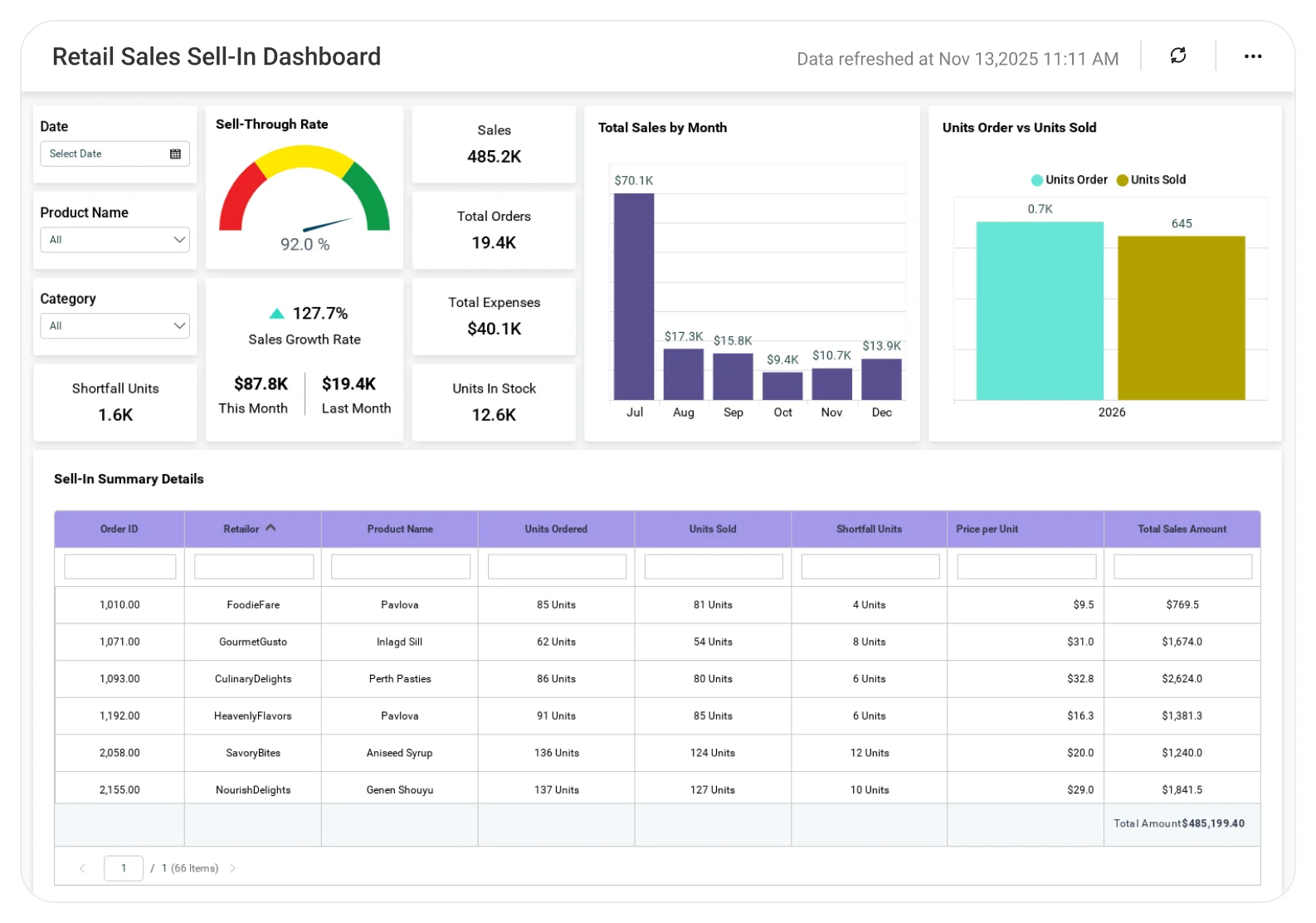
Task: Click the Dec bar in Total Sales chart
Action: click(x=882, y=379)
